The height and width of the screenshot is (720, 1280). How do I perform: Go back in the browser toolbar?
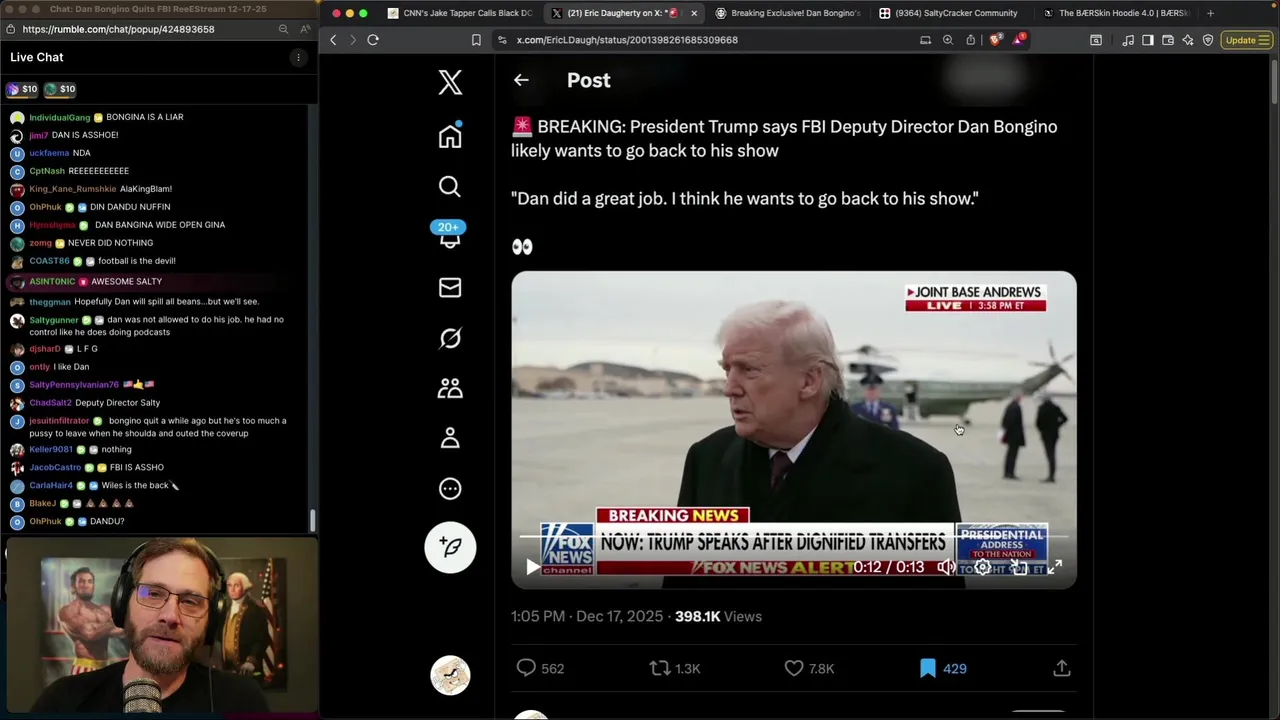[x=334, y=40]
